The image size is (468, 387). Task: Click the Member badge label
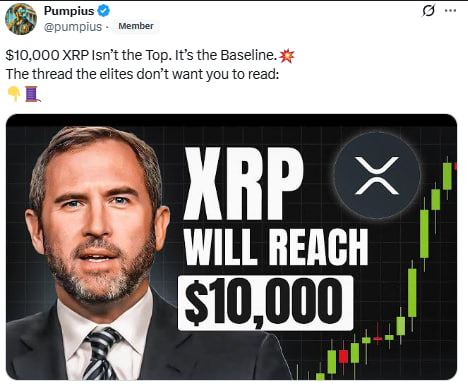pos(136,26)
